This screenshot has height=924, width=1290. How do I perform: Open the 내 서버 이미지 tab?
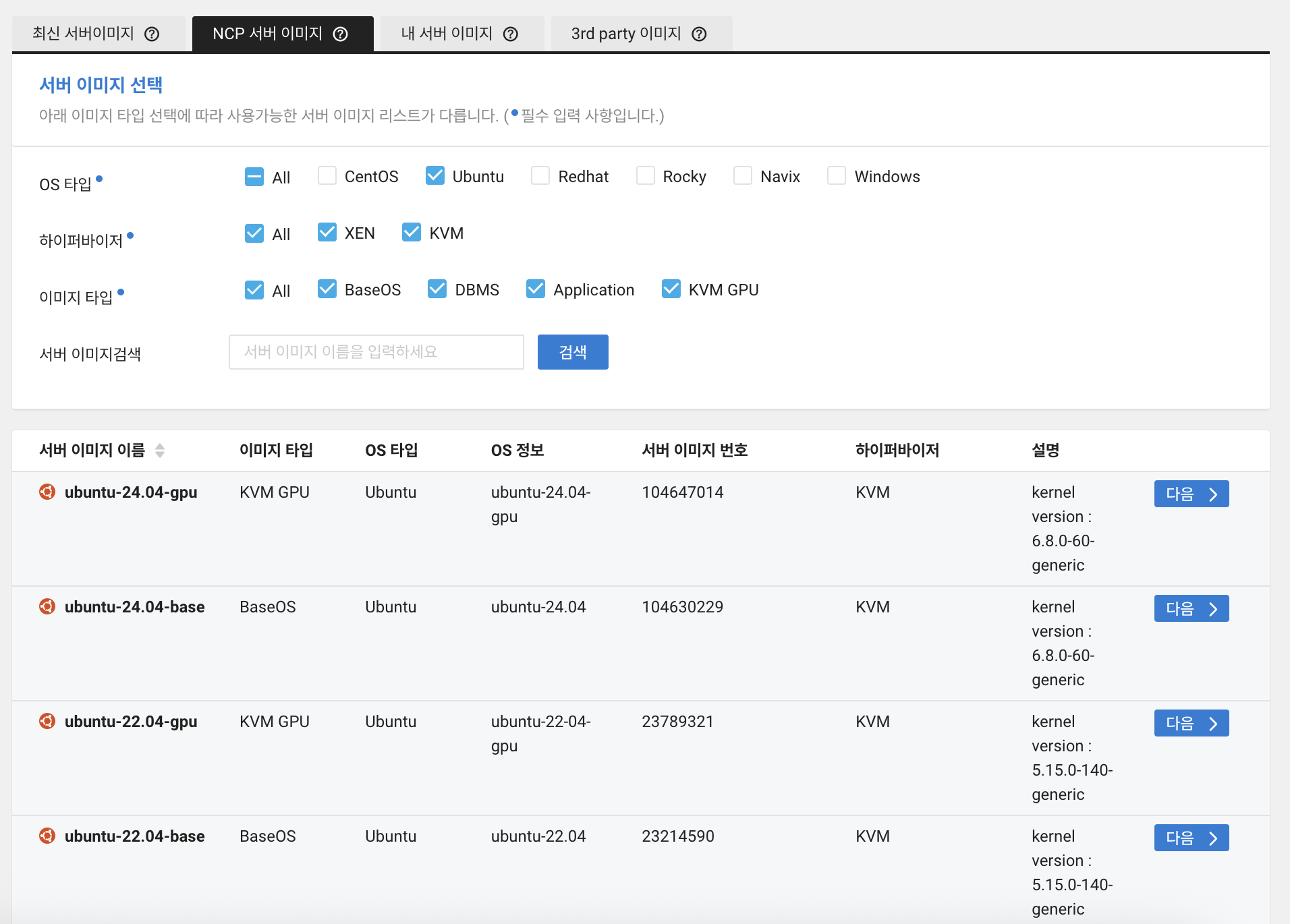point(462,34)
